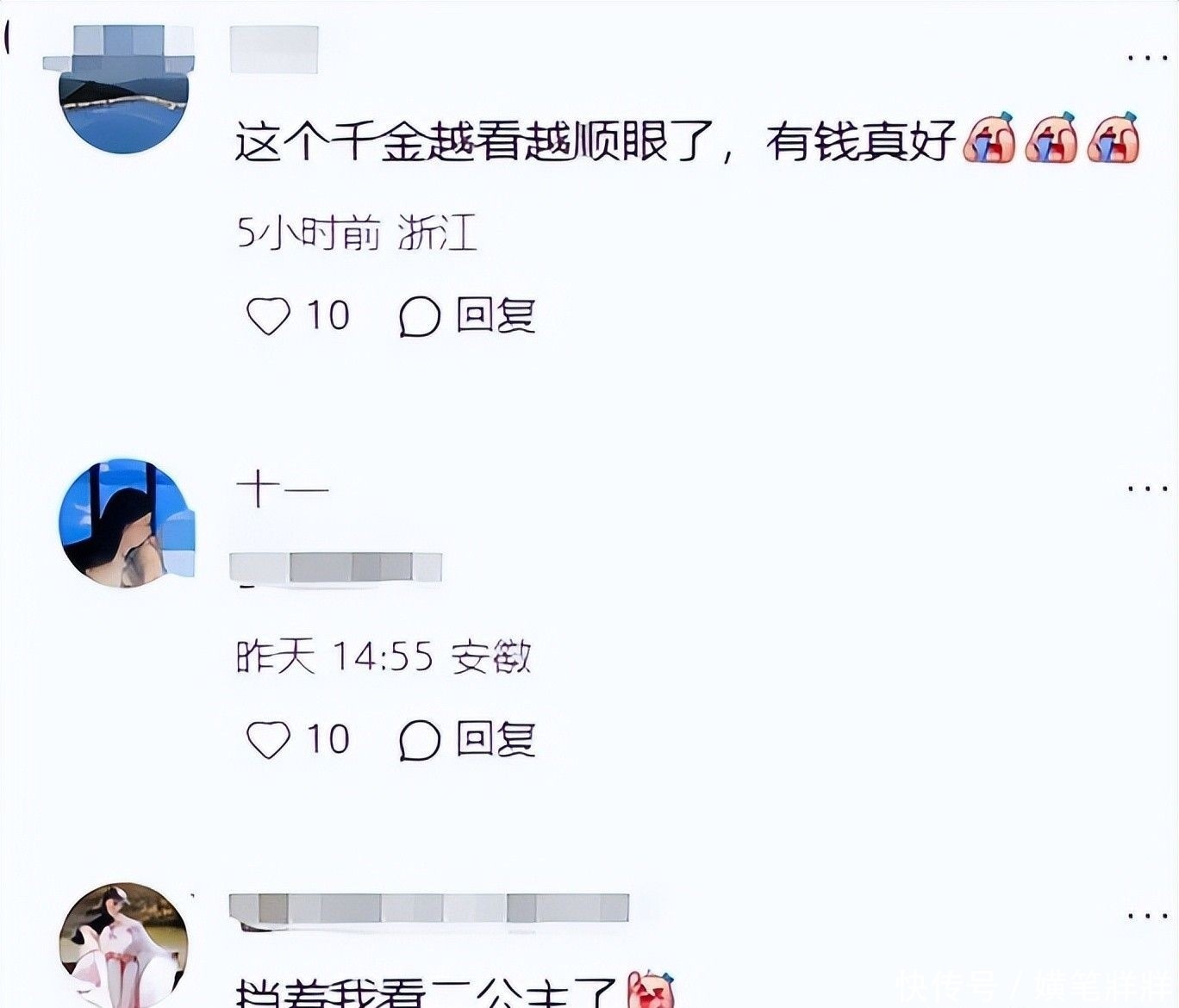This screenshot has height=1008, width=1179.
Task: Open more options for 十一's comment
Action: click(x=1148, y=488)
